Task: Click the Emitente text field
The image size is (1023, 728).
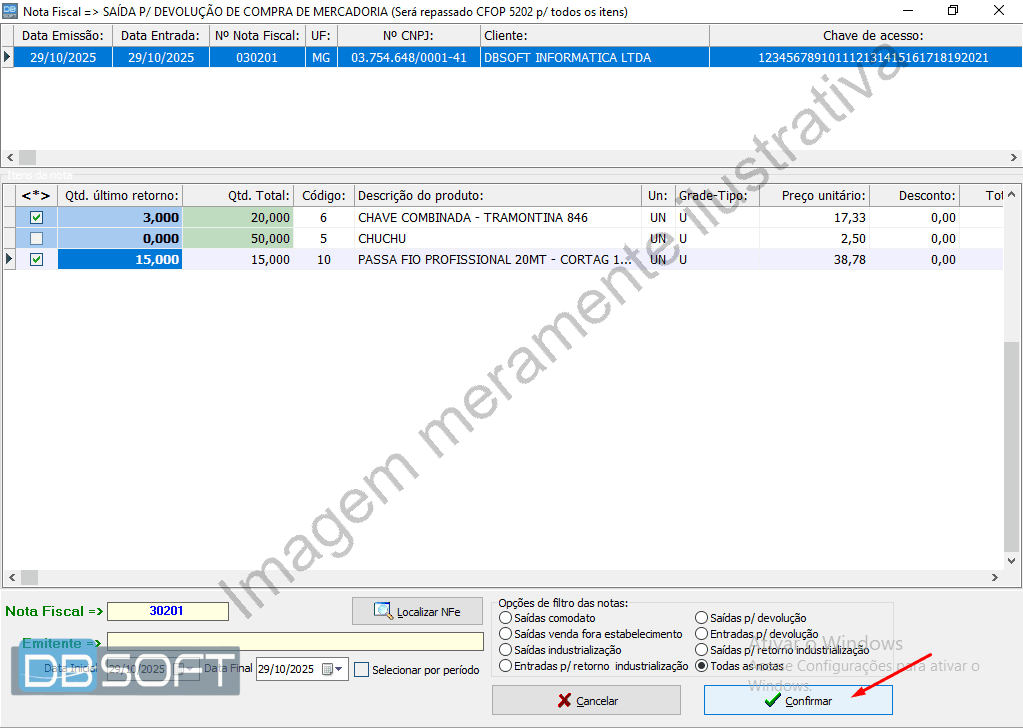Action: click(295, 641)
